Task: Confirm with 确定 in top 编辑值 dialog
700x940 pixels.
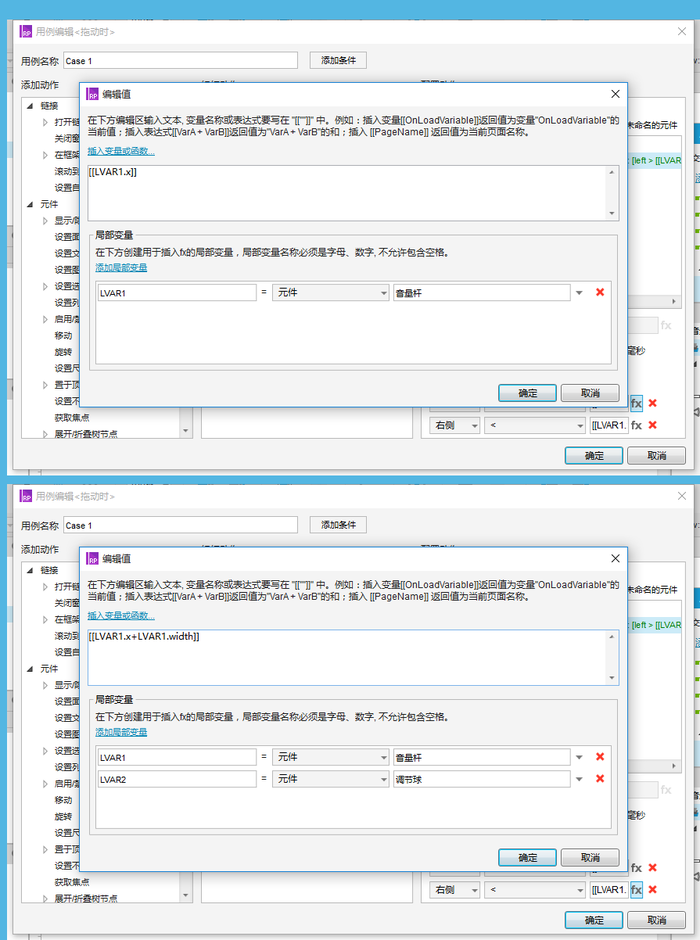Action: click(527, 393)
